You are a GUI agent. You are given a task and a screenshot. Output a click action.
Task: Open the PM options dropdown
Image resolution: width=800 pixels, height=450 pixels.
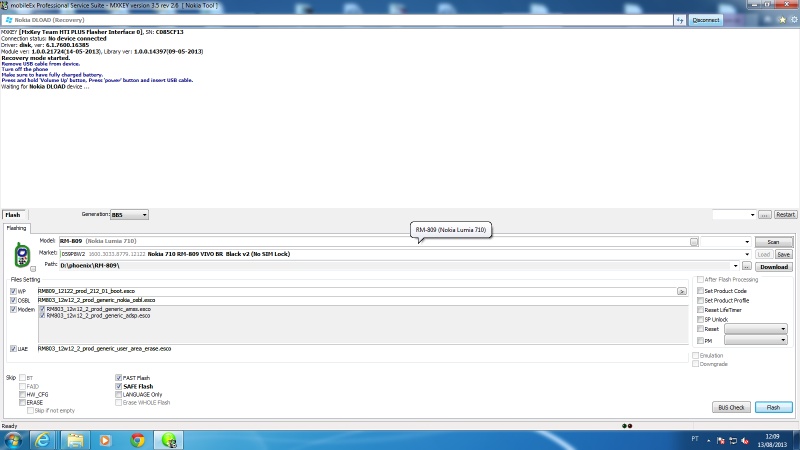coord(756,340)
